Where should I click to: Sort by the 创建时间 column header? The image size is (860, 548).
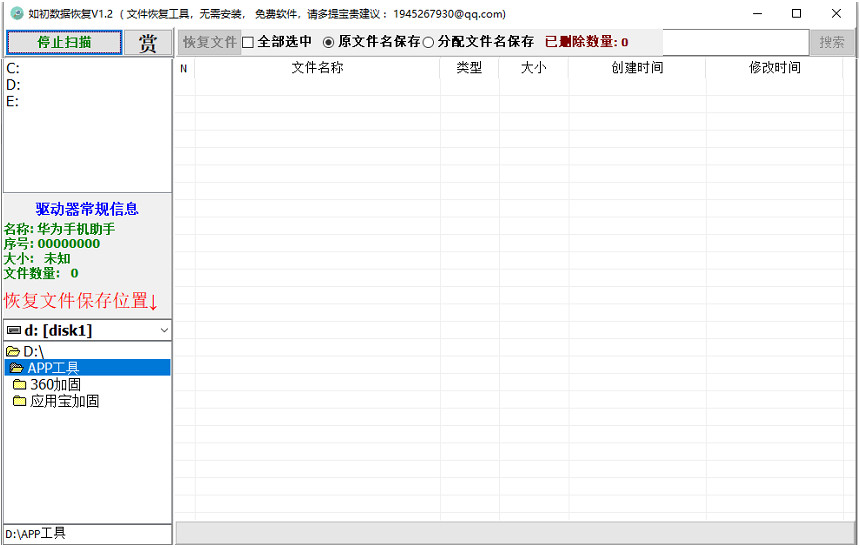click(x=637, y=68)
